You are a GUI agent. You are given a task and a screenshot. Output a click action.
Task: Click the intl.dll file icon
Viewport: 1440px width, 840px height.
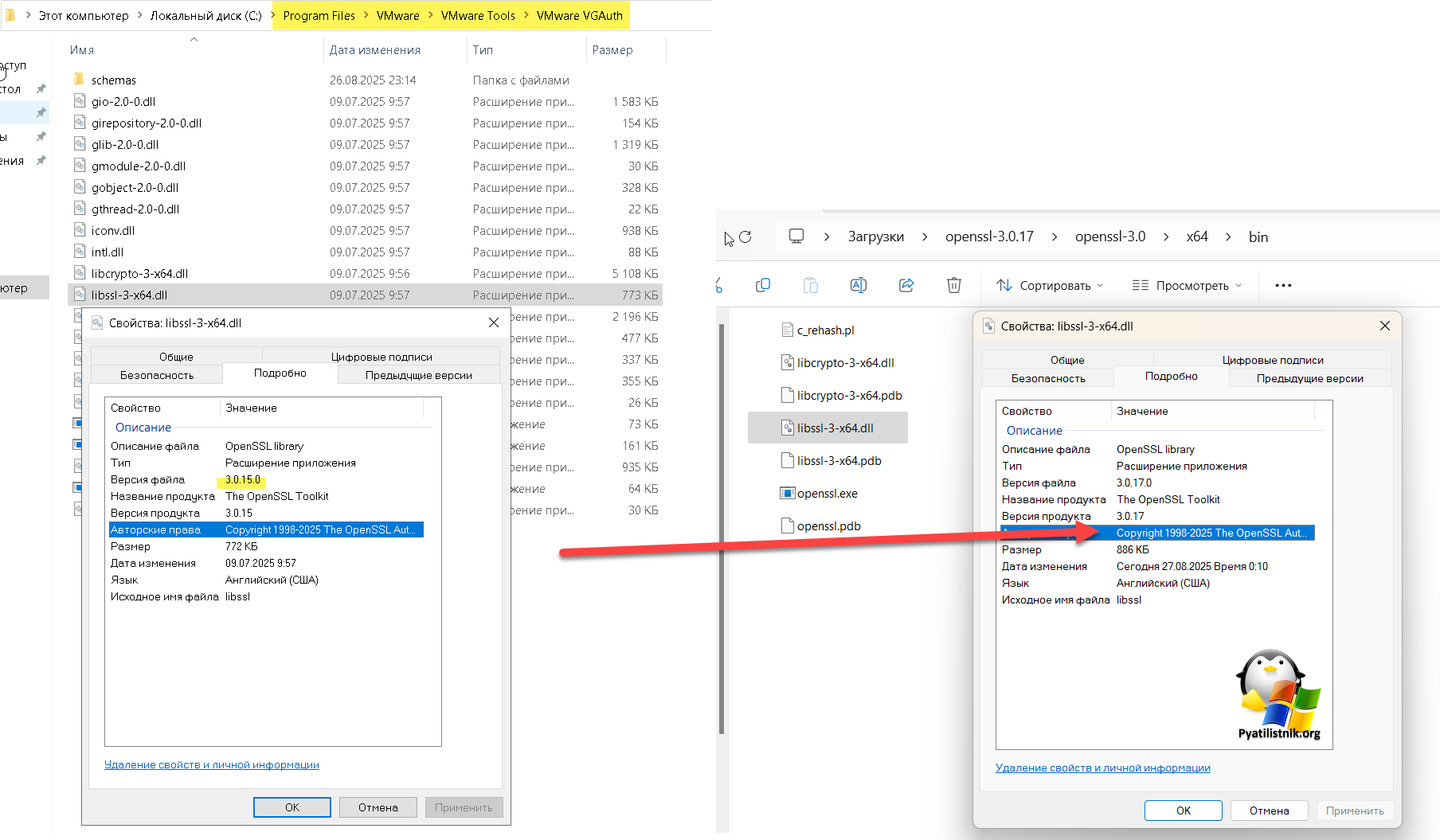[79, 252]
